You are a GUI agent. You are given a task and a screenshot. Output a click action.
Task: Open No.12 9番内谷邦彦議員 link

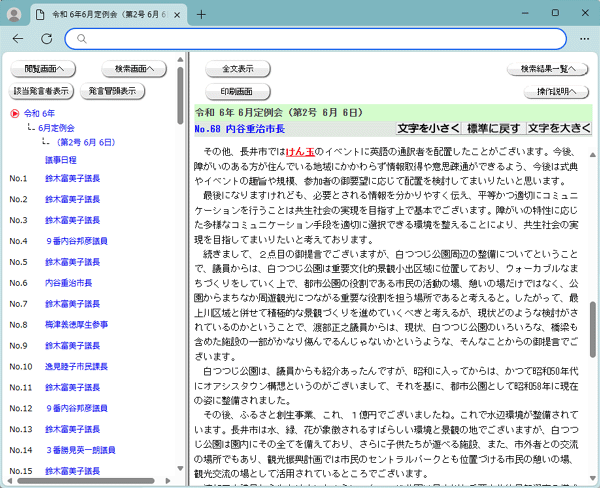coord(77,408)
